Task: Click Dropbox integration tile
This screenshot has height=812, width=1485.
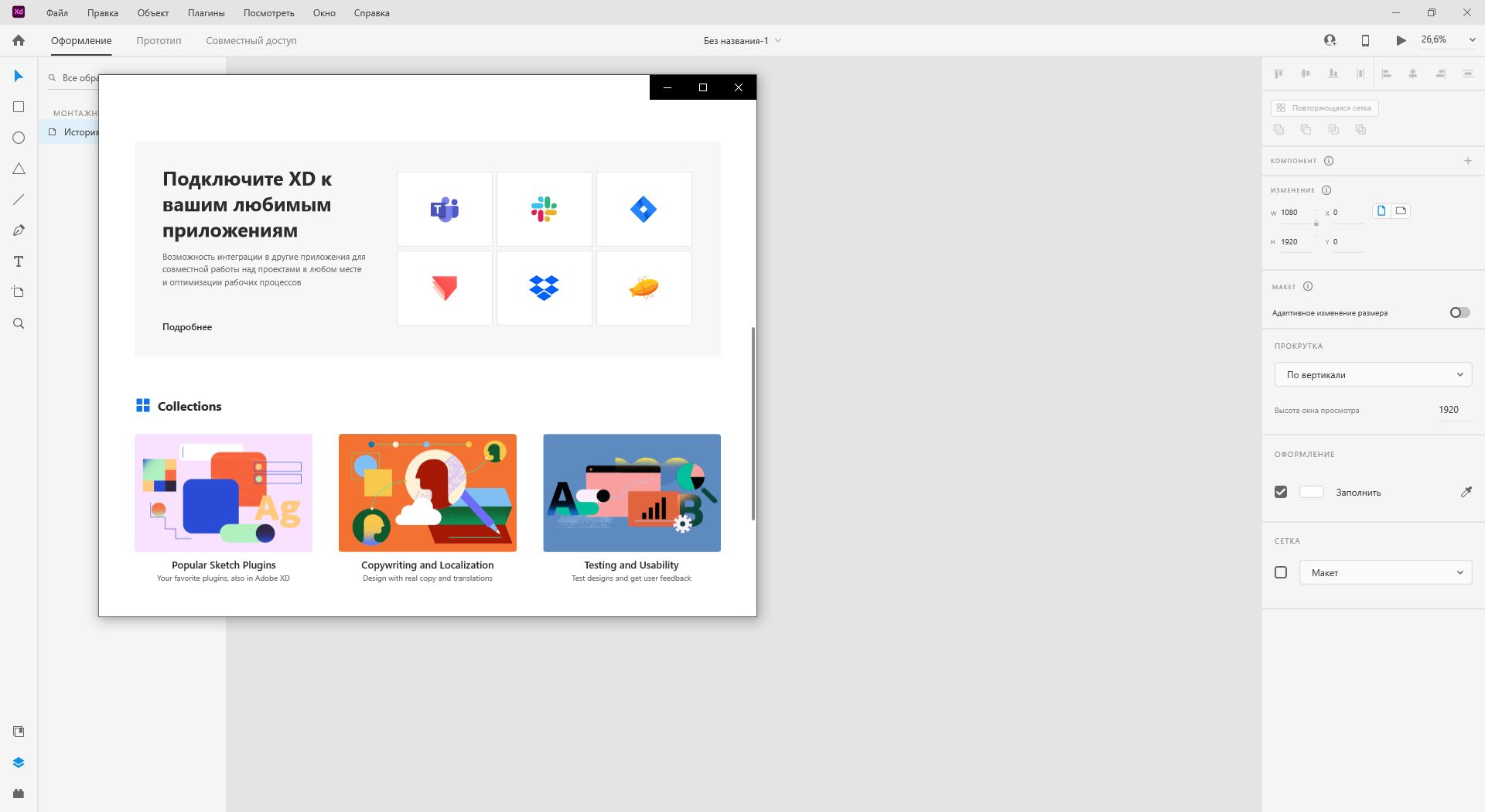Action: coord(544,288)
